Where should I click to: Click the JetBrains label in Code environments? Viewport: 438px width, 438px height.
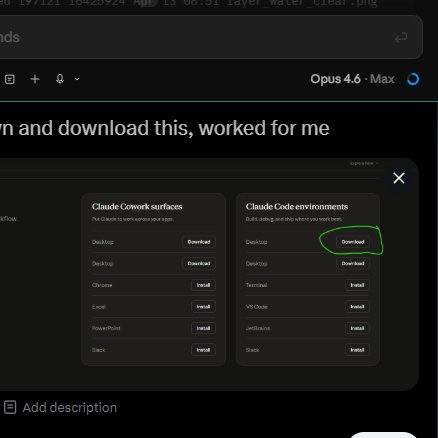point(258,328)
